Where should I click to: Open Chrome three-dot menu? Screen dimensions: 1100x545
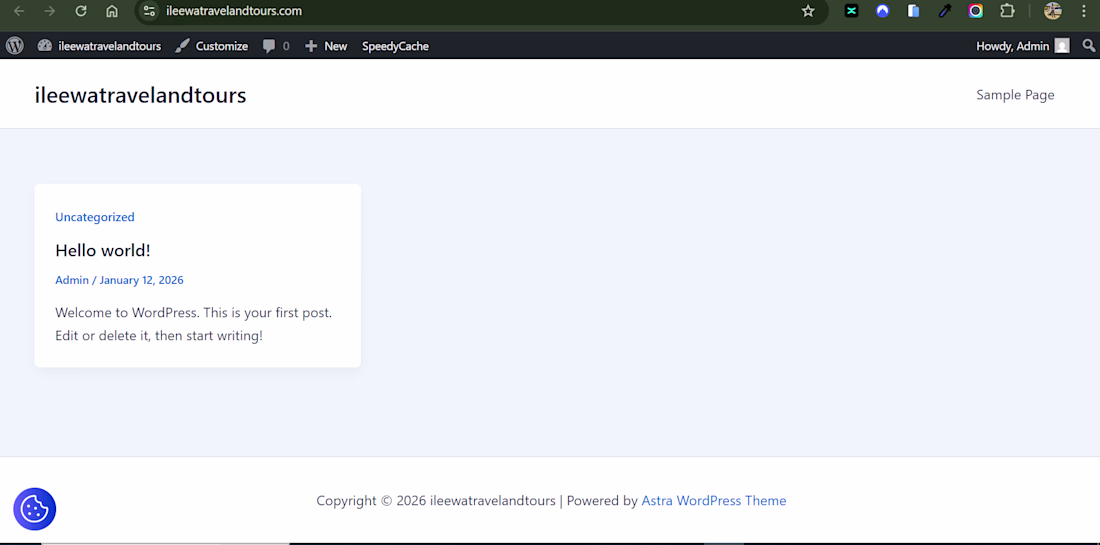[x=1084, y=11]
